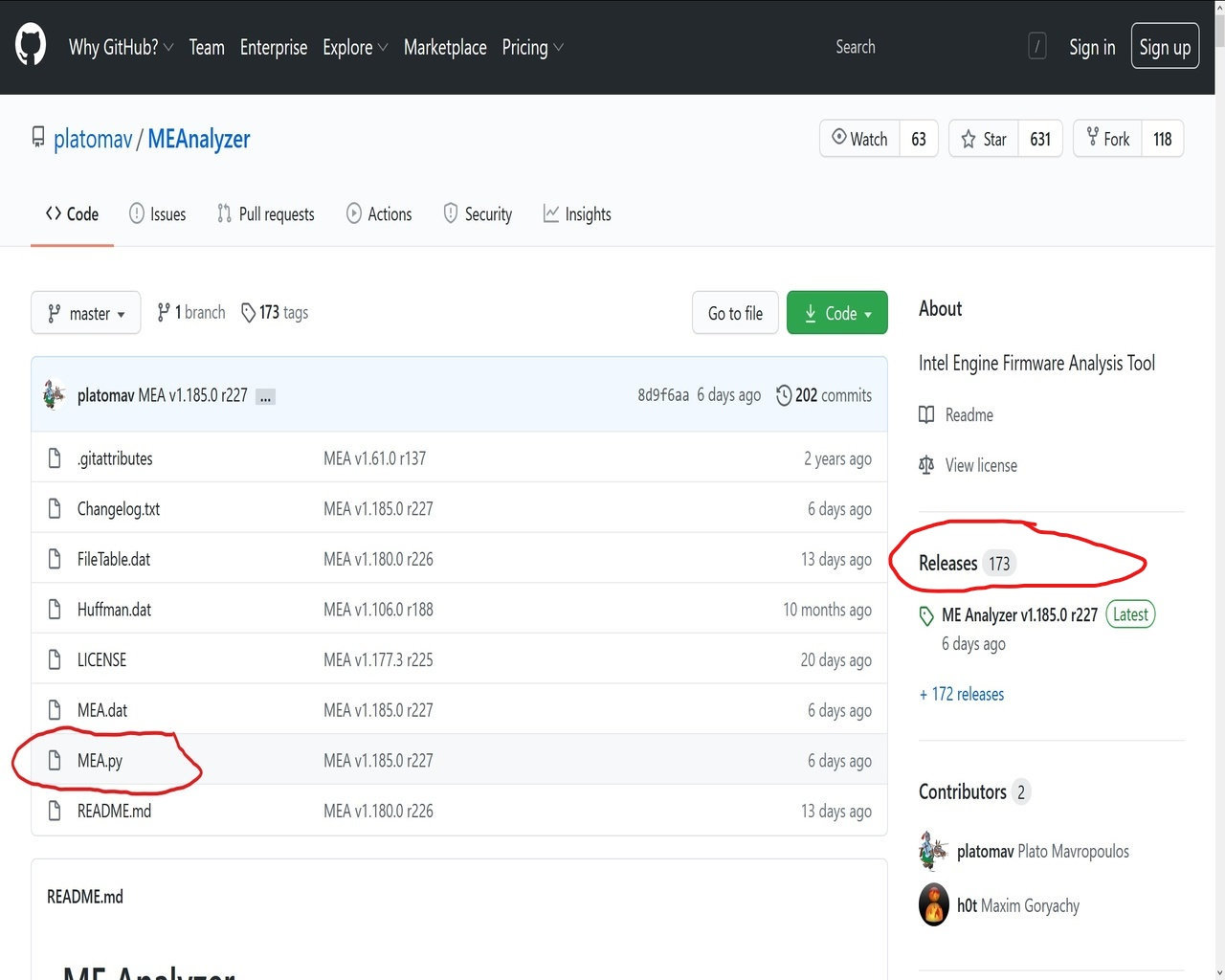
Task: Click the Sign in link
Action: (x=1092, y=47)
